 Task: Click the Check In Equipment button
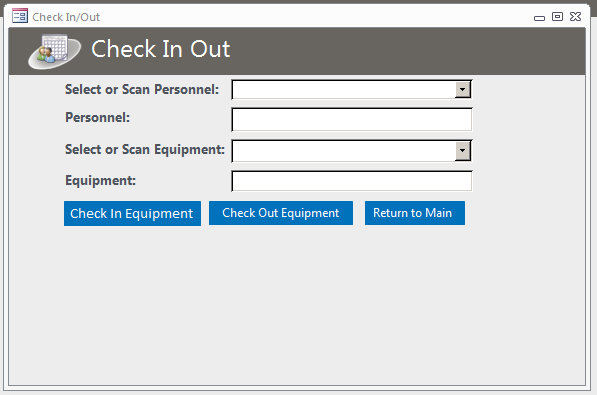[x=132, y=214]
